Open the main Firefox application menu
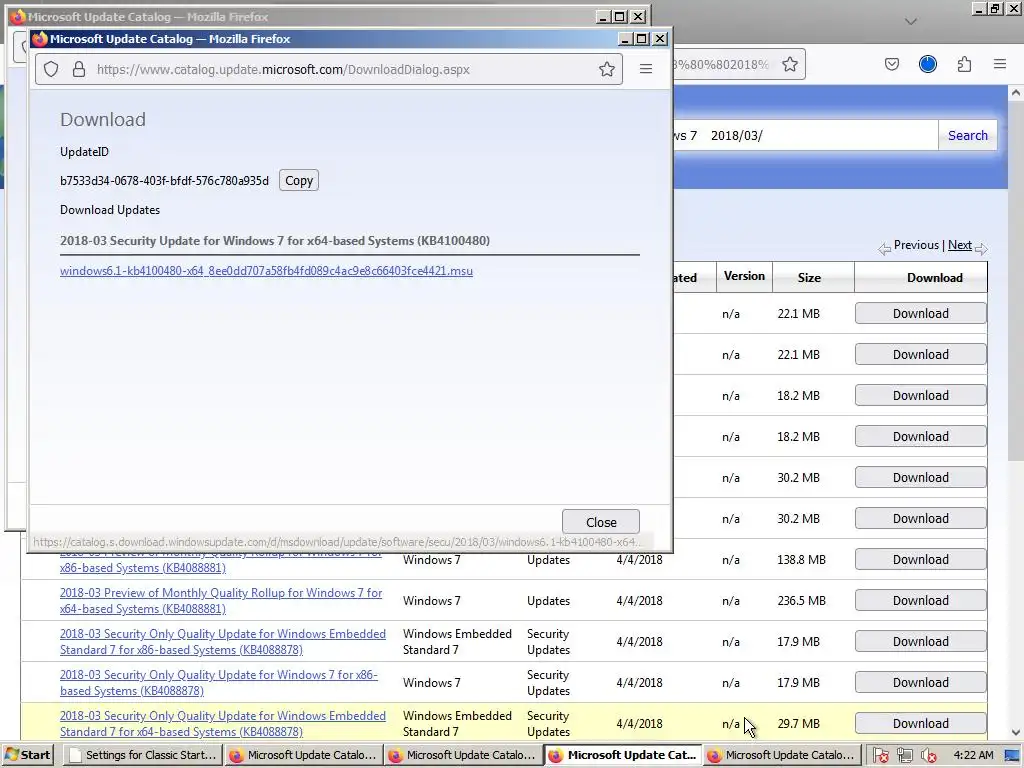The width and height of the screenshot is (1024, 768). [x=1000, y=64]
